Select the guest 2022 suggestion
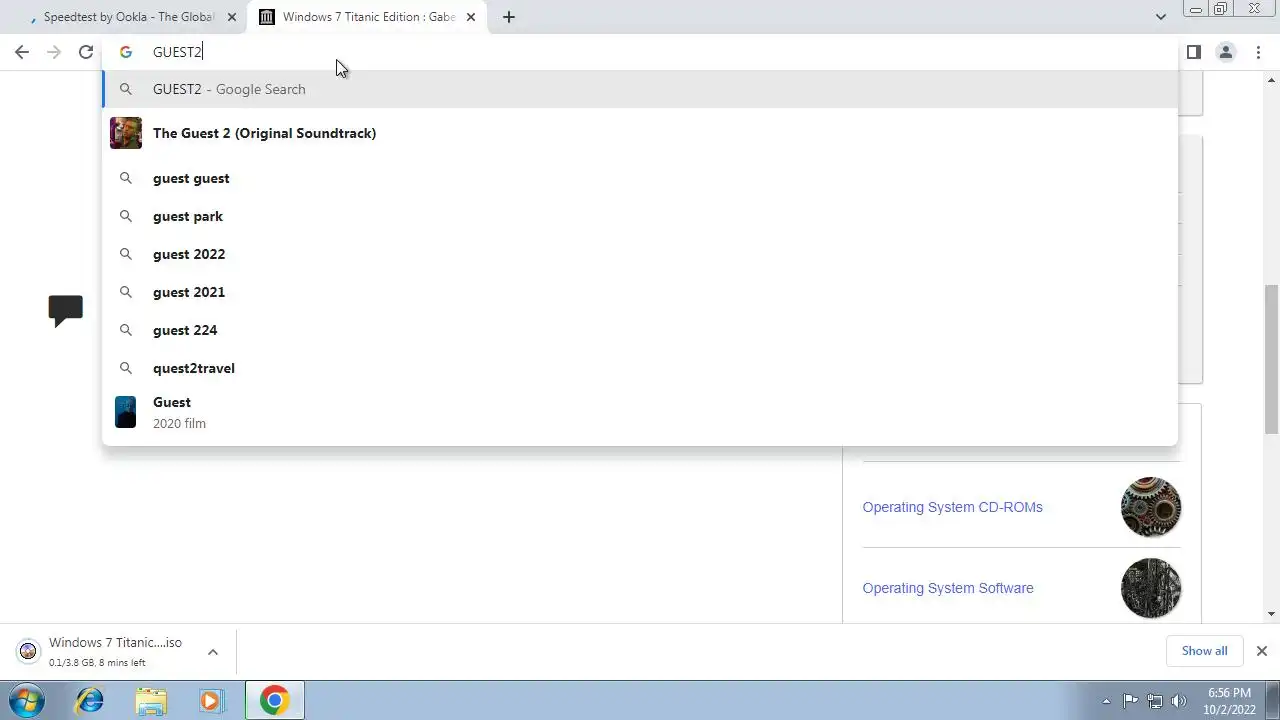This screenshot has width=1280, height=720. [640, 254]
